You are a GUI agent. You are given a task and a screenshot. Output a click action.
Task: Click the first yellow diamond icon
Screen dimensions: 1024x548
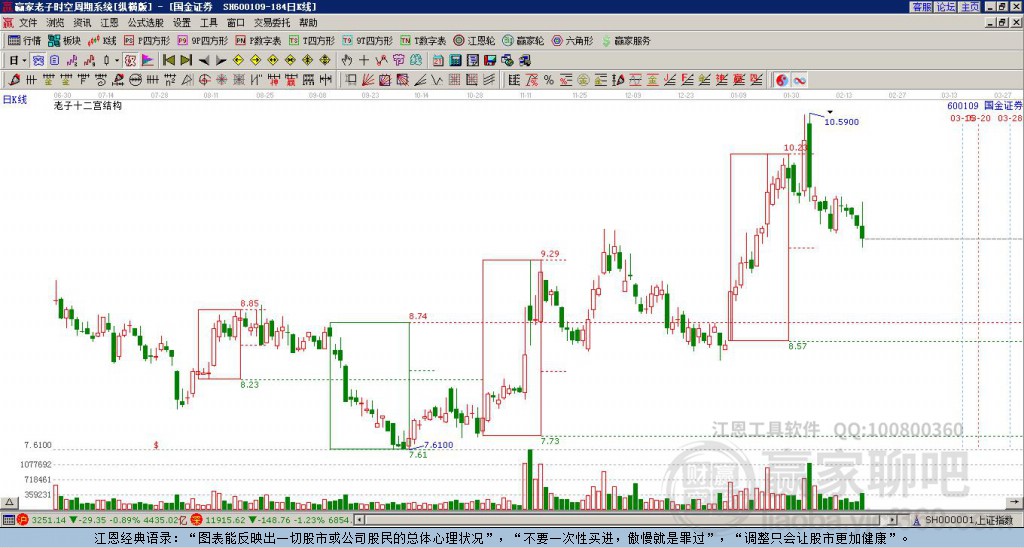click(x=238, y=60)
